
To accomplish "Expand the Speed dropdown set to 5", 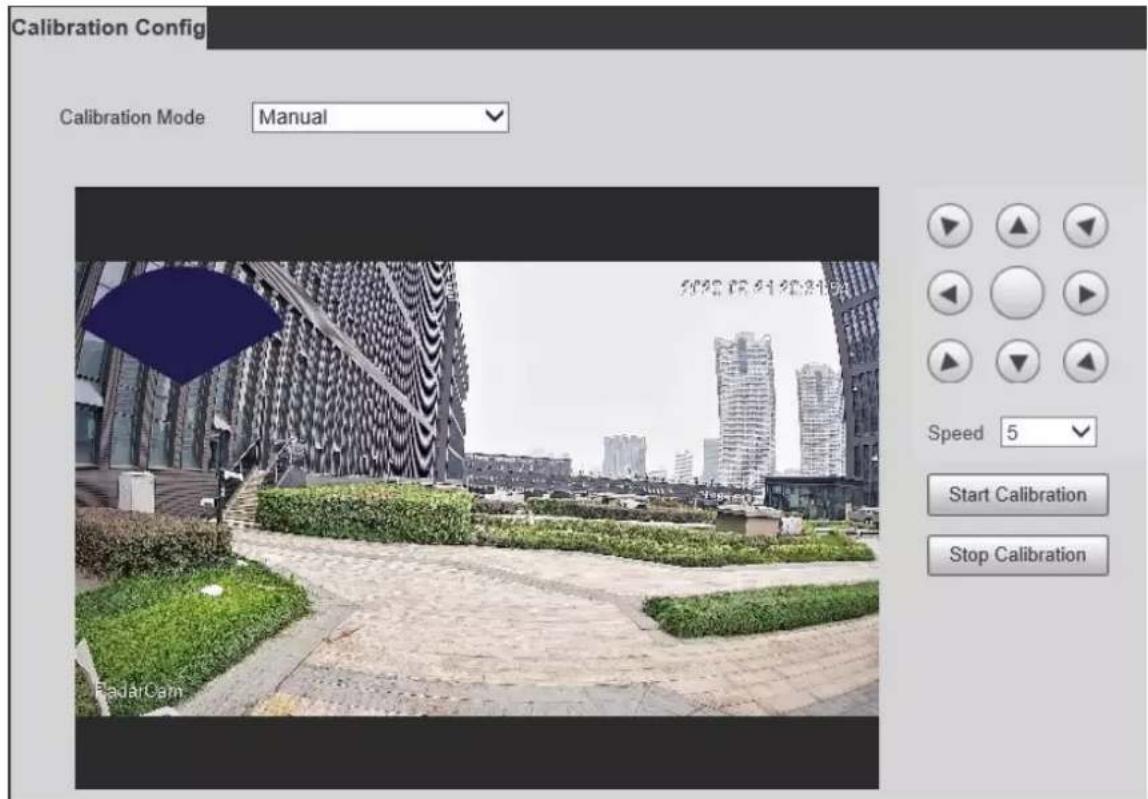I will [1048, 432].
